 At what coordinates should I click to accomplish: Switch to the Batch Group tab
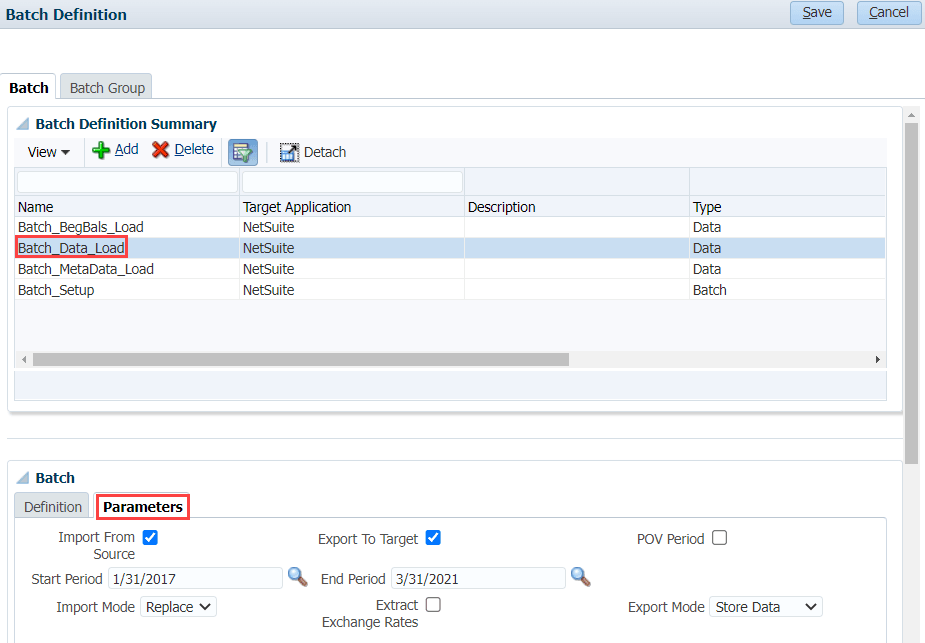click(107, 87)
